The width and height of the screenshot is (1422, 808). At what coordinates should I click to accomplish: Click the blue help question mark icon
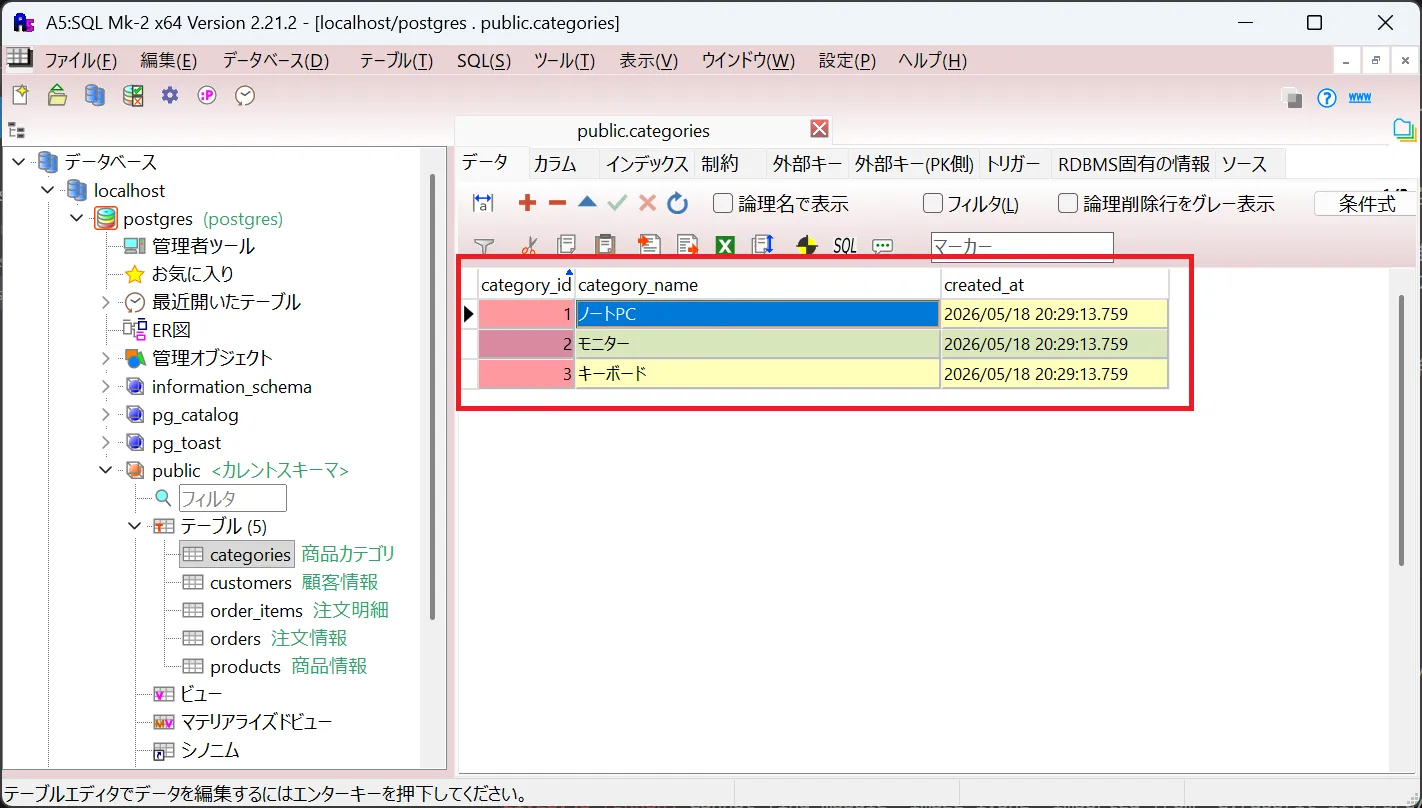point(1327,98)
